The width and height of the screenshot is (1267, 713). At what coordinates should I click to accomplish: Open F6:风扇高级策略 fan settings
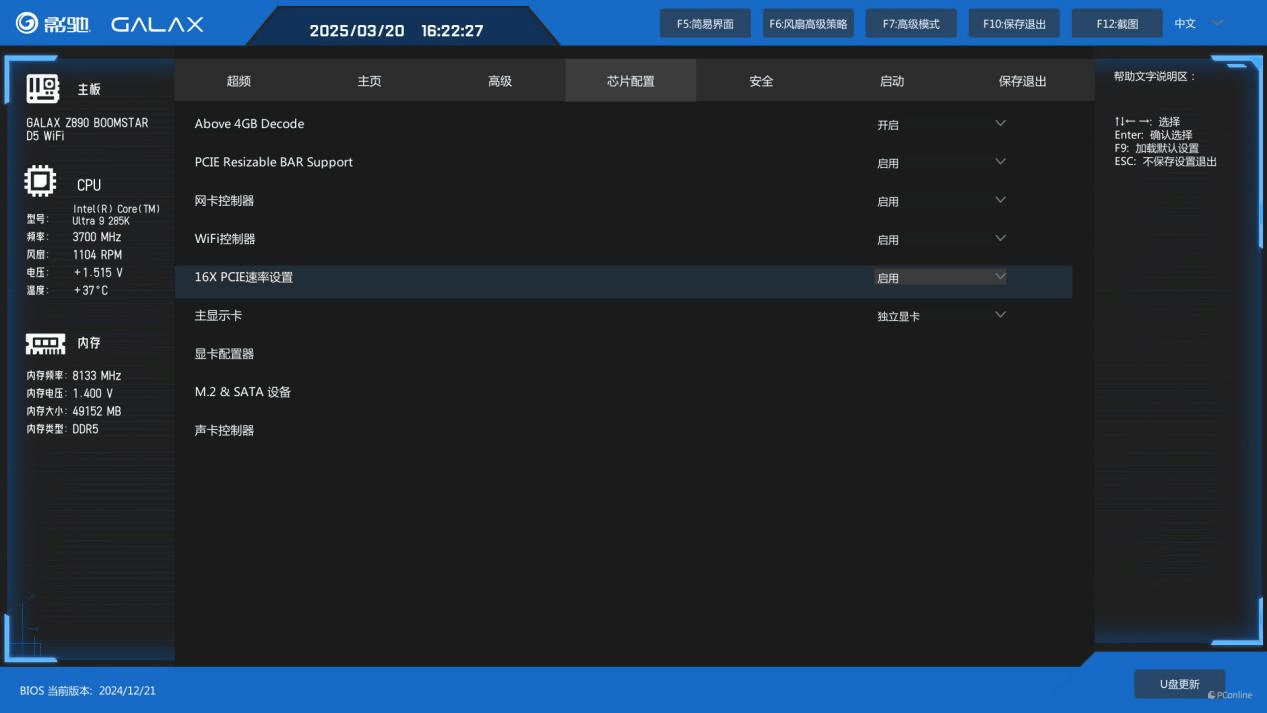pyautogui.click(x=808, y=24)
